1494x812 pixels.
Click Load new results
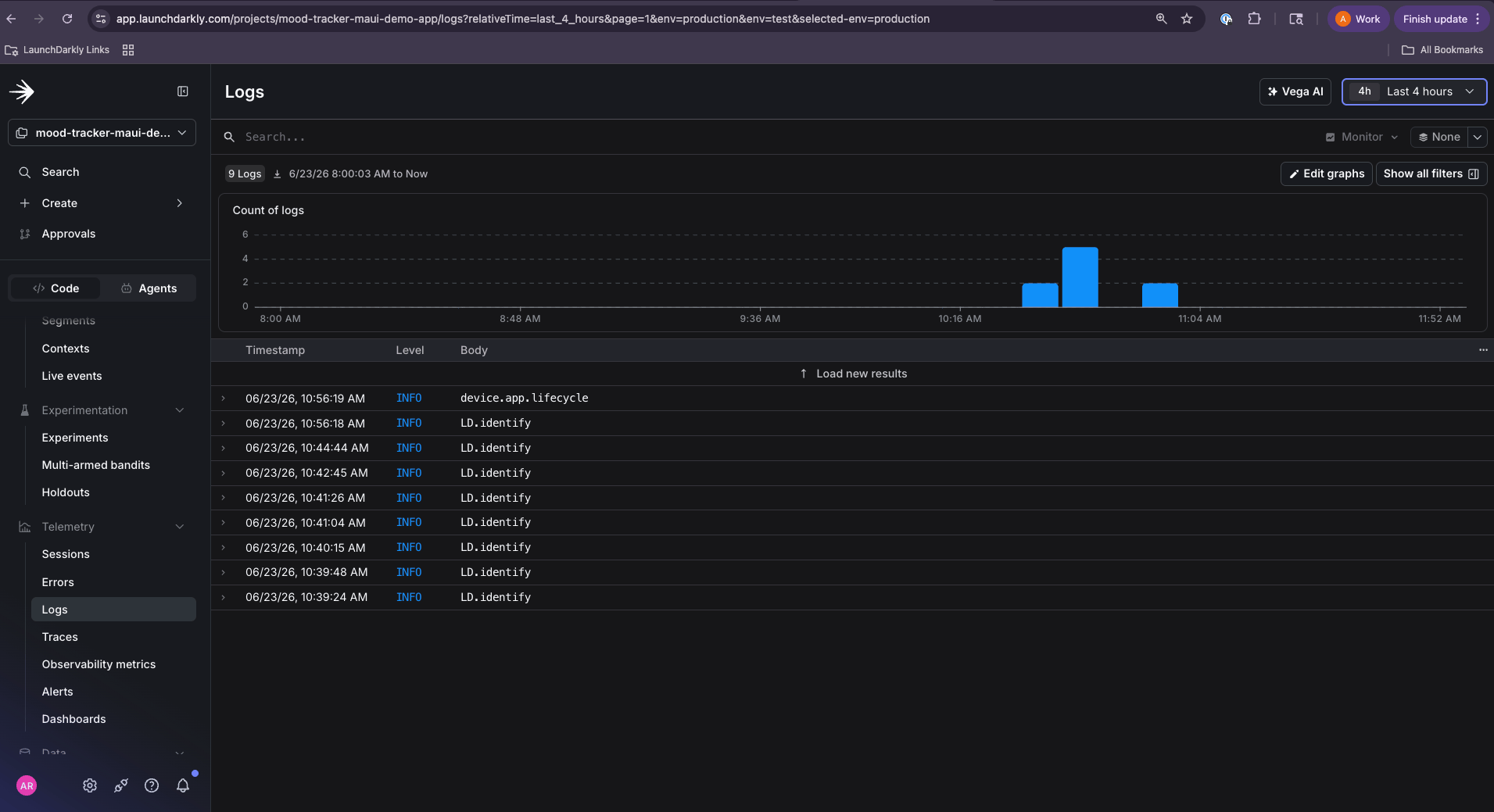(853, 374)
